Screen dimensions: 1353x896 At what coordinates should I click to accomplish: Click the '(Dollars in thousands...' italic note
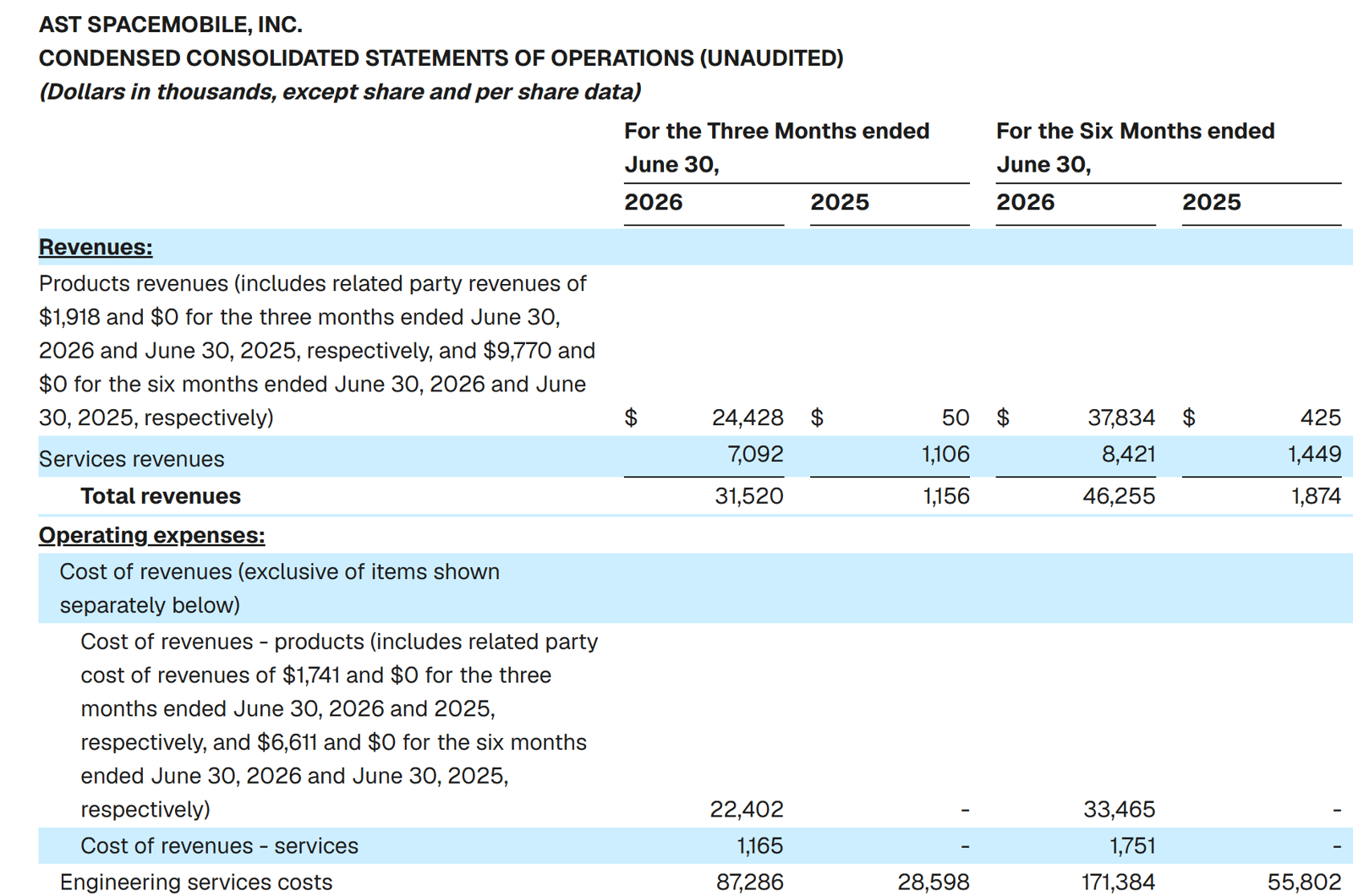[x=340, y=91]
